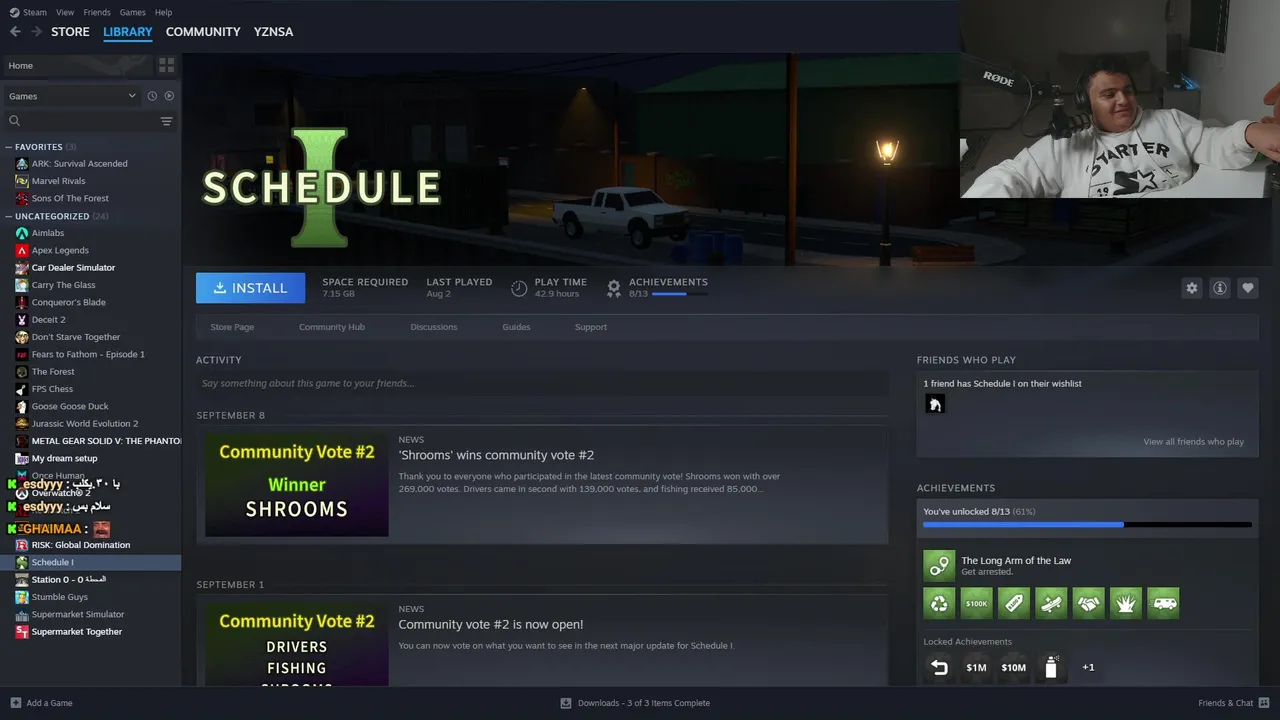Select Supermarket Together in library
Image resolution: width=1280 pixels, height=720 pixels.
click(76, 632)
